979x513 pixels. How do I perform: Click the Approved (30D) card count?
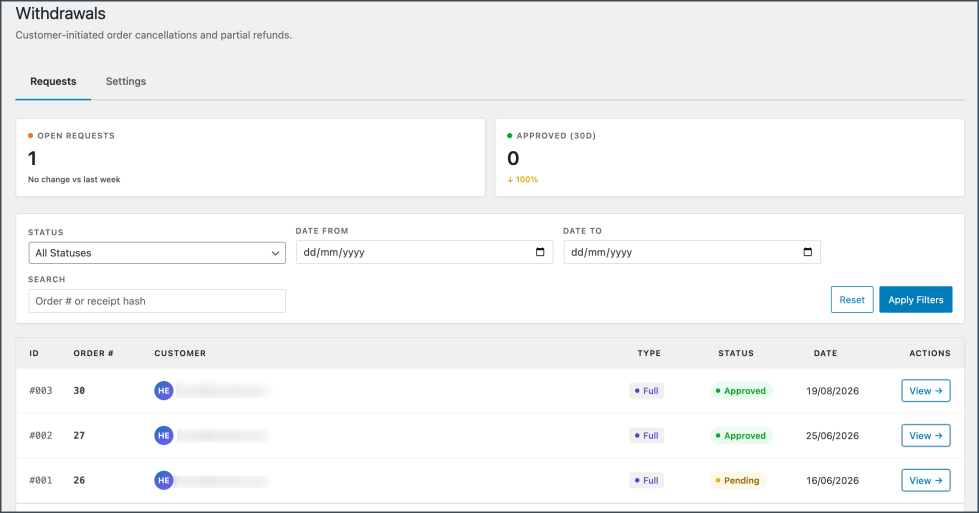tap(513, 159)
